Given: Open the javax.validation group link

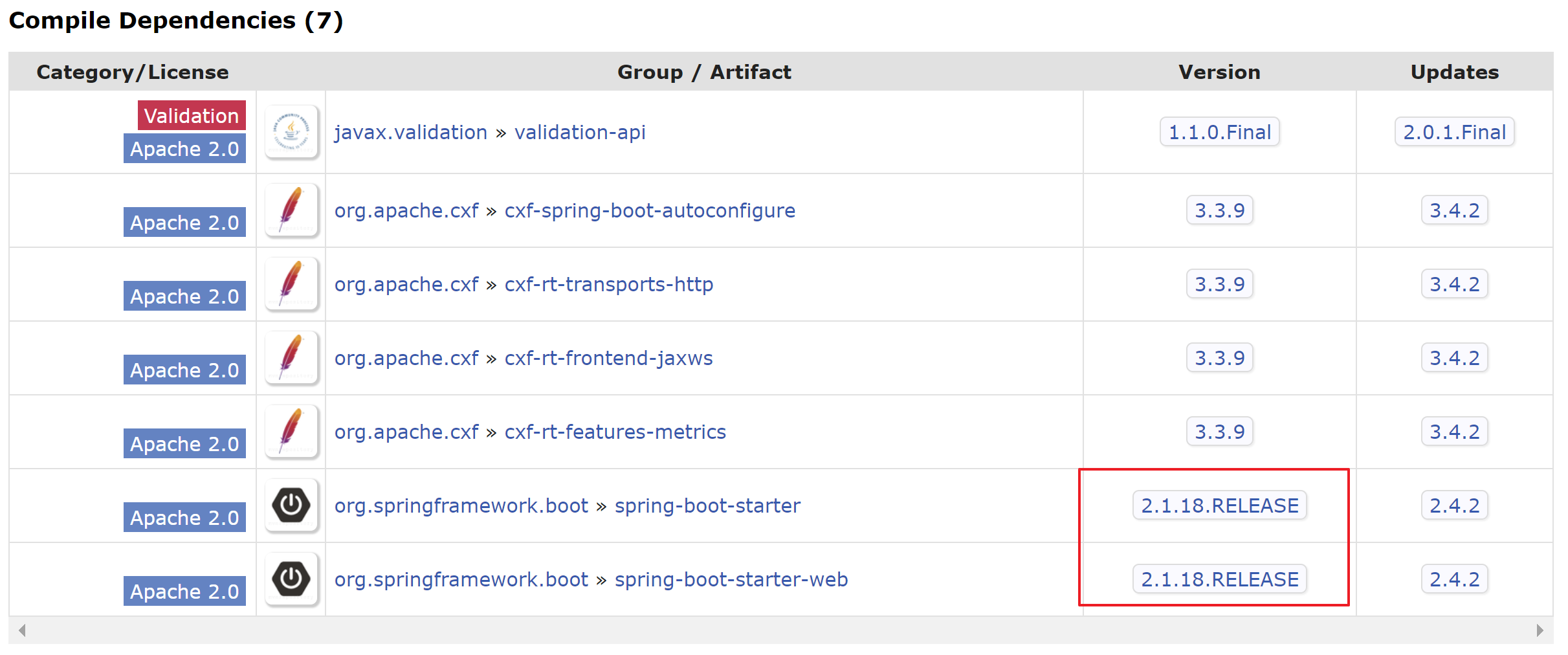Looking at the screenshot, I should 410,132.
